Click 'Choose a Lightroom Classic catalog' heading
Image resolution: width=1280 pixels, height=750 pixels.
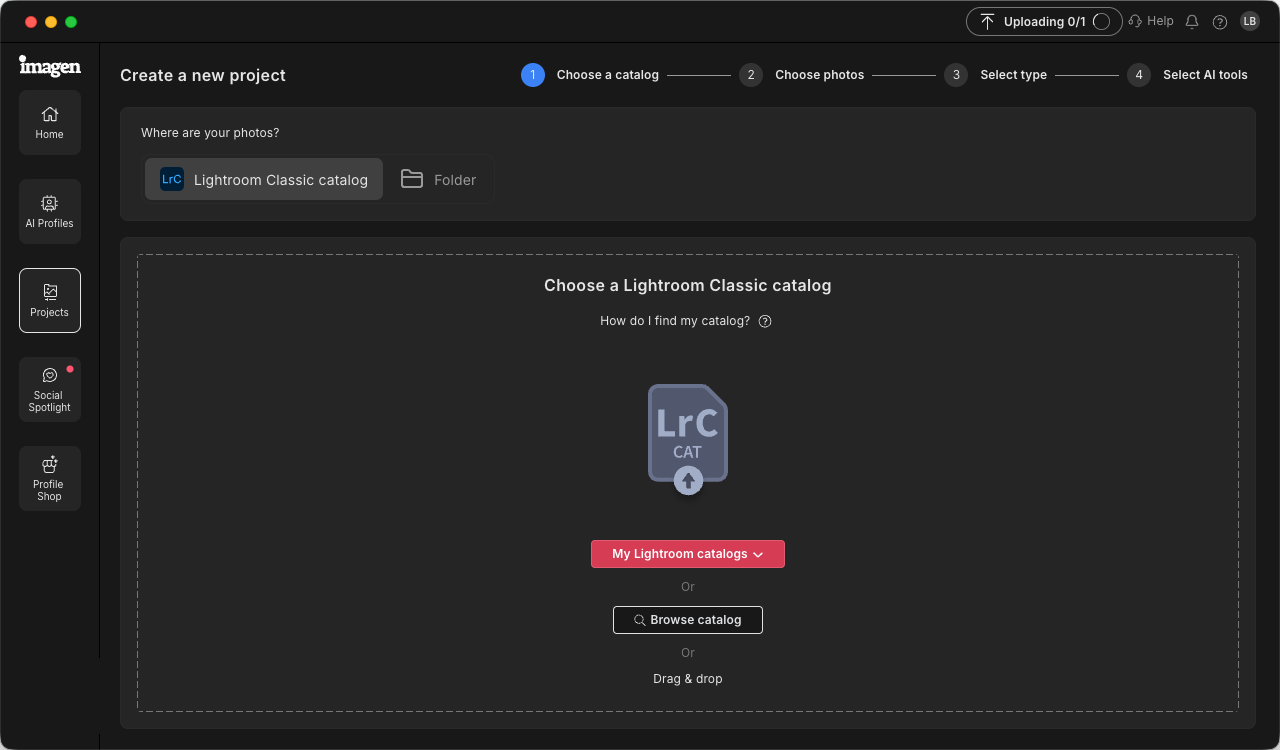(x=688, y=285)
